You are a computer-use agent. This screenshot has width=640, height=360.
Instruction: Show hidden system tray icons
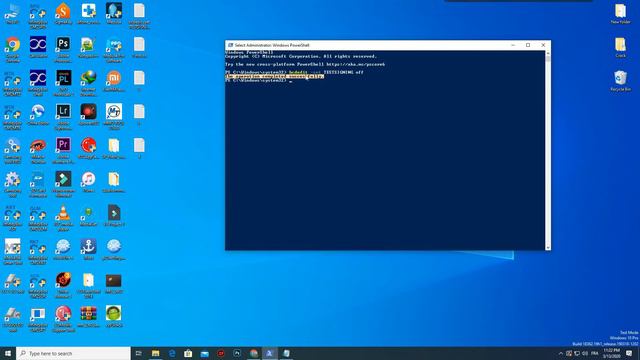560,353
